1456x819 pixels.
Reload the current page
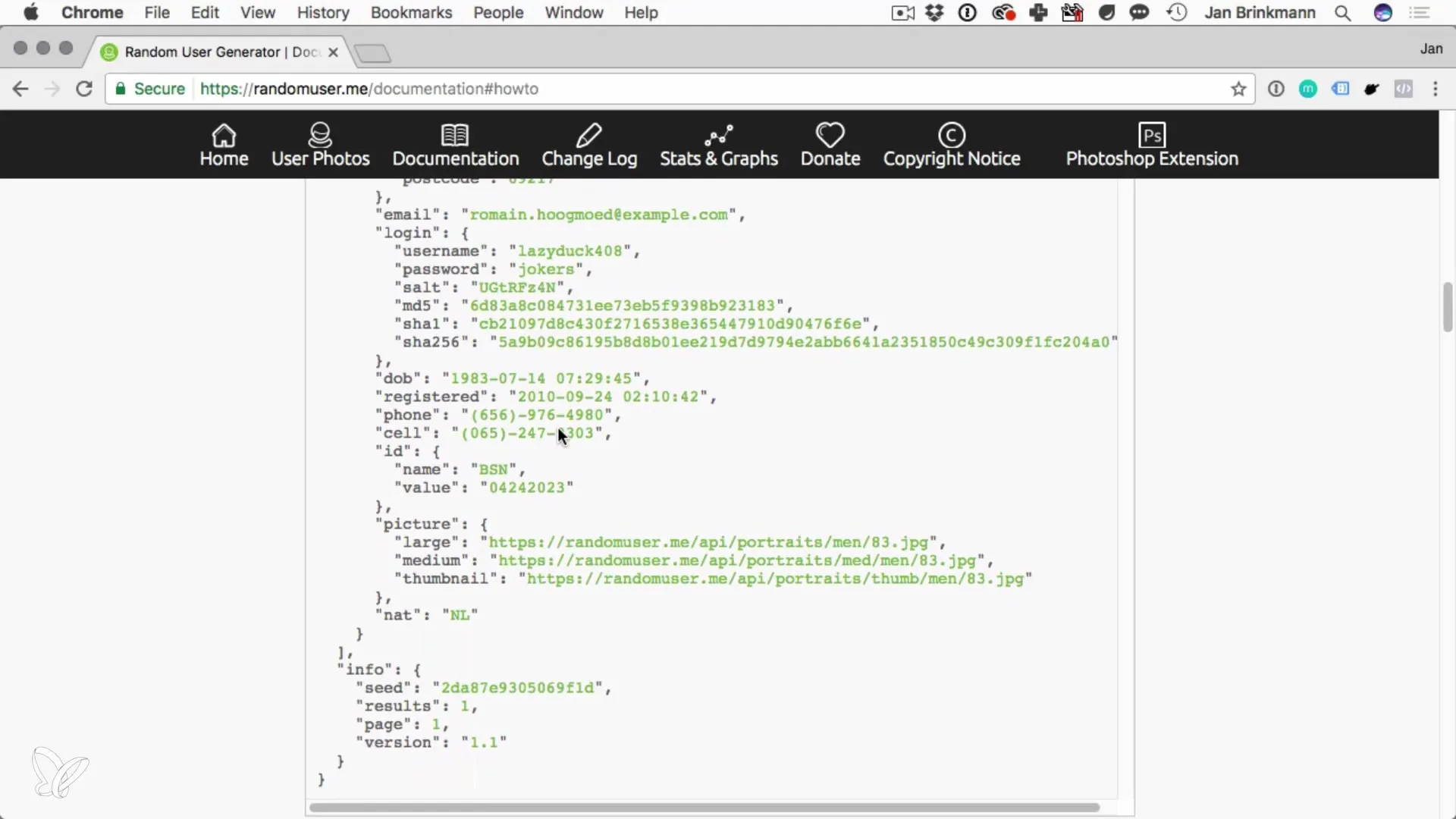84,89
